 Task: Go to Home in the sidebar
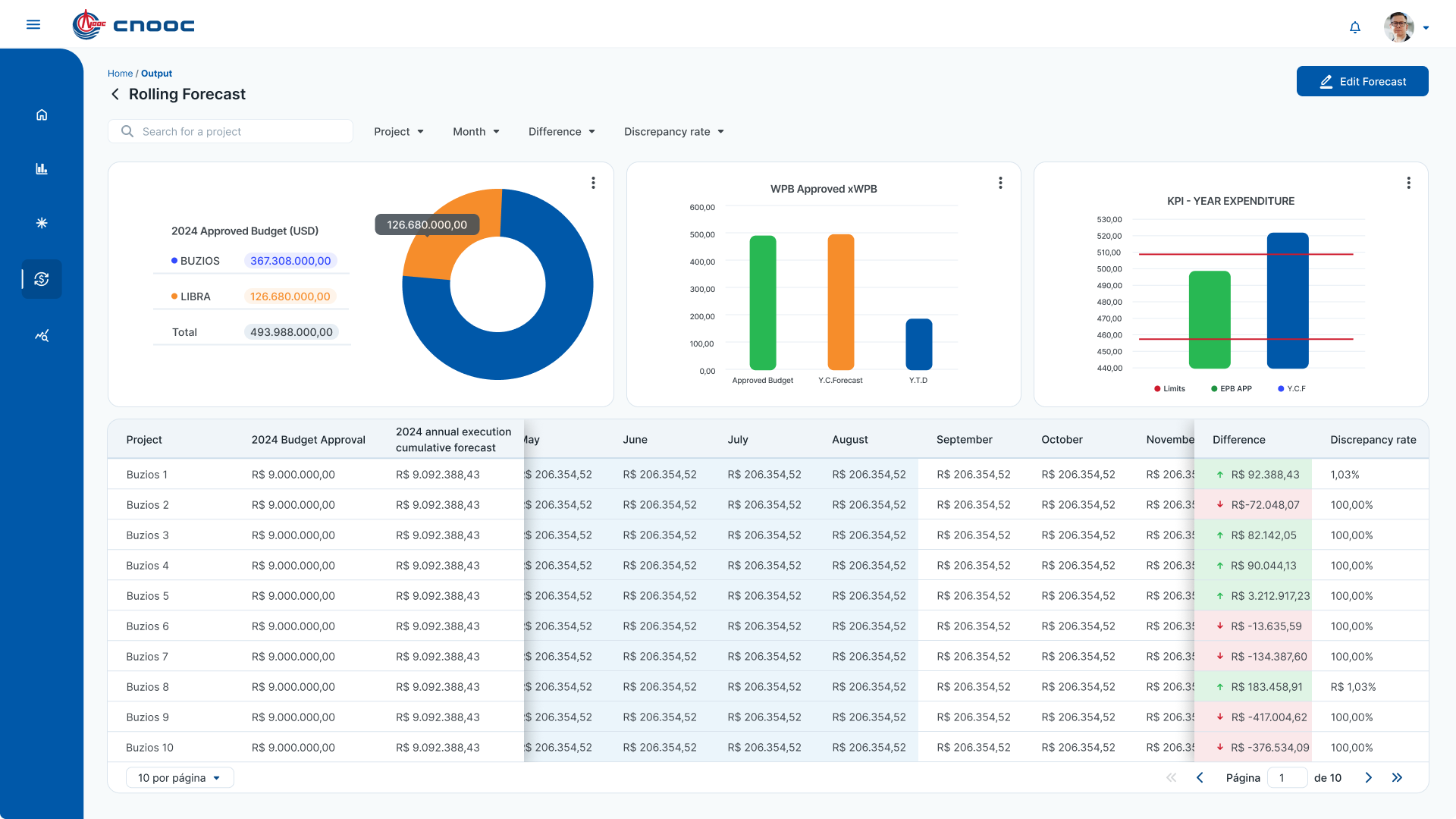tap(42, 115)
